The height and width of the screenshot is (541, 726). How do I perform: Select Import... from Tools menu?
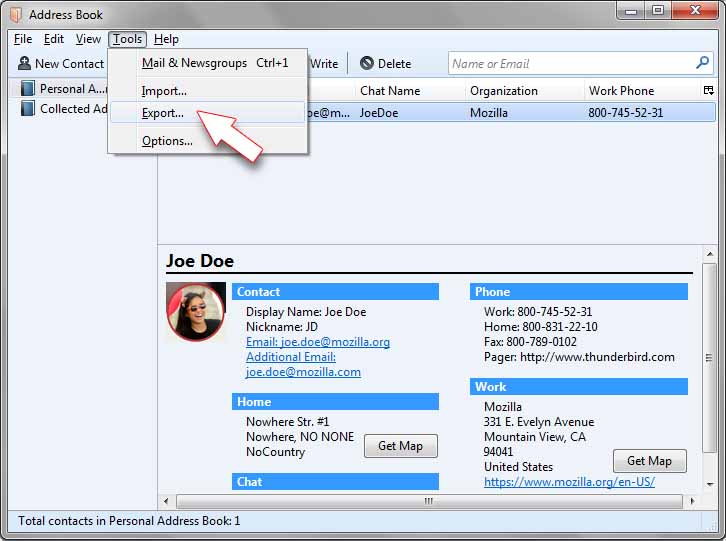[208, 91]
